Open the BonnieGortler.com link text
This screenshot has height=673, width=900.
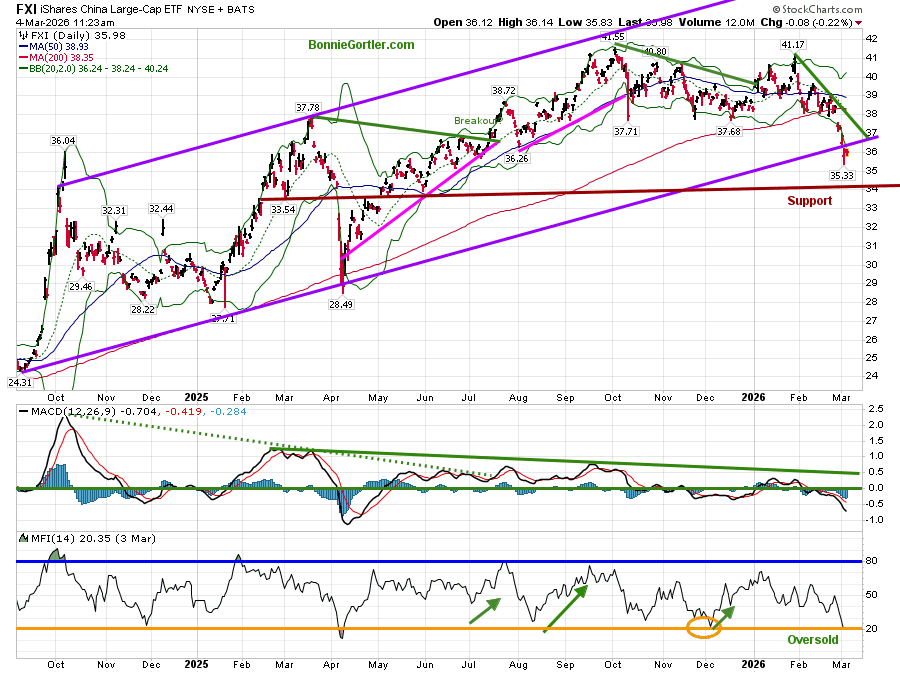361,45
